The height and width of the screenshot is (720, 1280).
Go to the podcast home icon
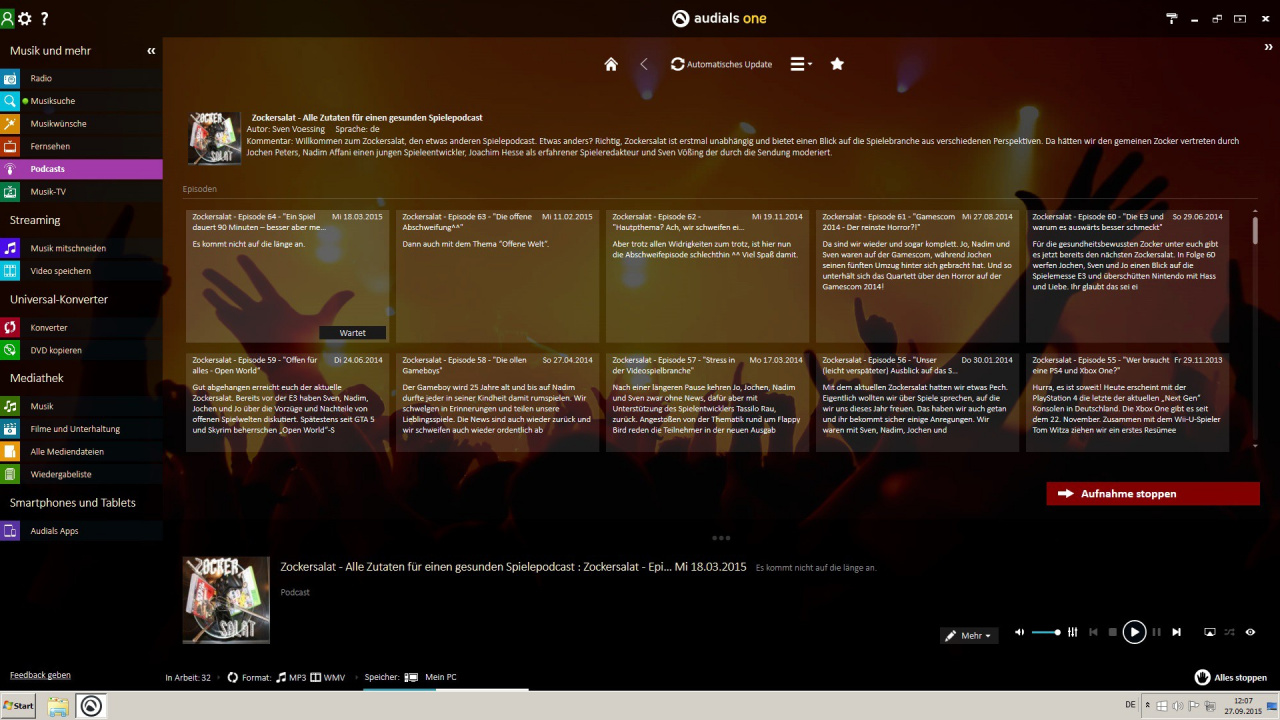coord(611,64)
